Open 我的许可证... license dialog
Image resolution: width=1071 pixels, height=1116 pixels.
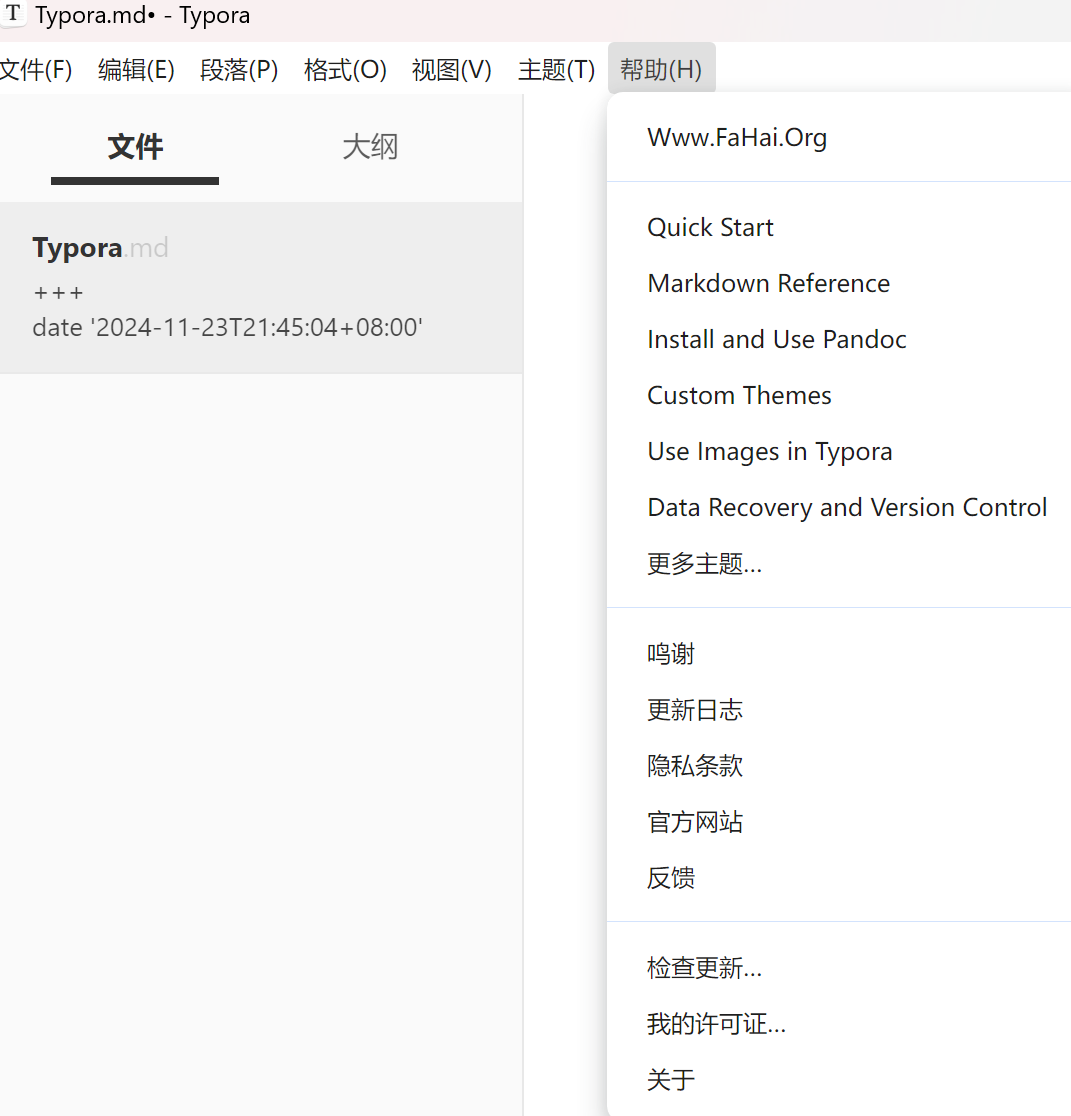pos(716,1024)
